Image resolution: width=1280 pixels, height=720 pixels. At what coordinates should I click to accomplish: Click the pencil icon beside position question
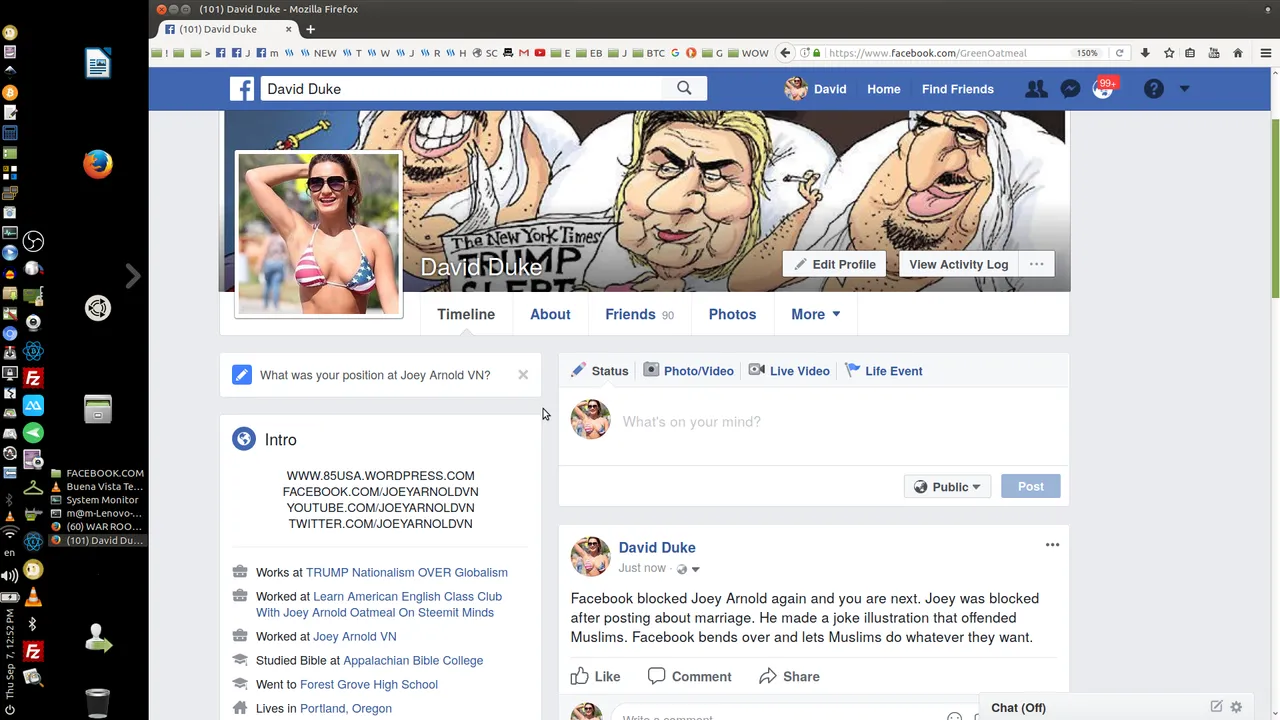click(x=242, y=375)
